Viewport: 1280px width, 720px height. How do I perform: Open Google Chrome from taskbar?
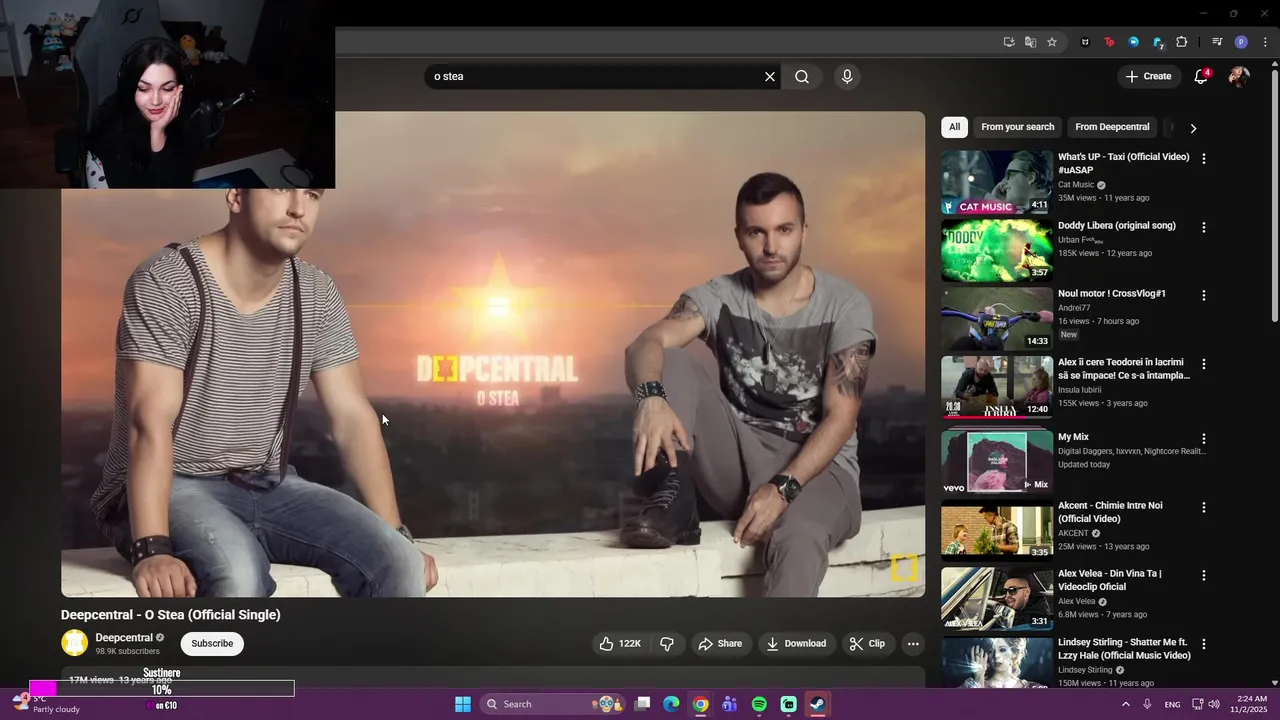(x=700, y=704)
